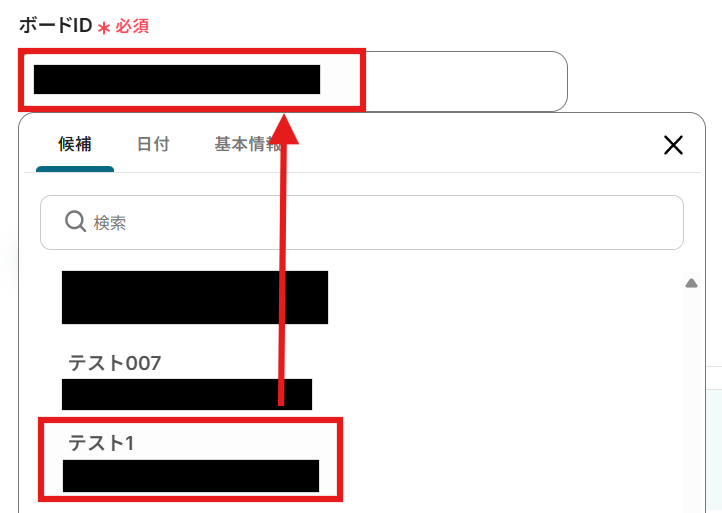Click the redacted ID under テスト007

tap(186, 395)
